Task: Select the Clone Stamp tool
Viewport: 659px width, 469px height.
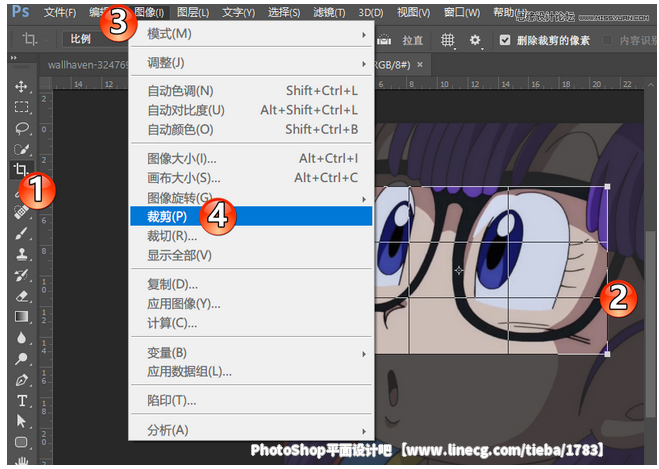Action: coord(21,254)
